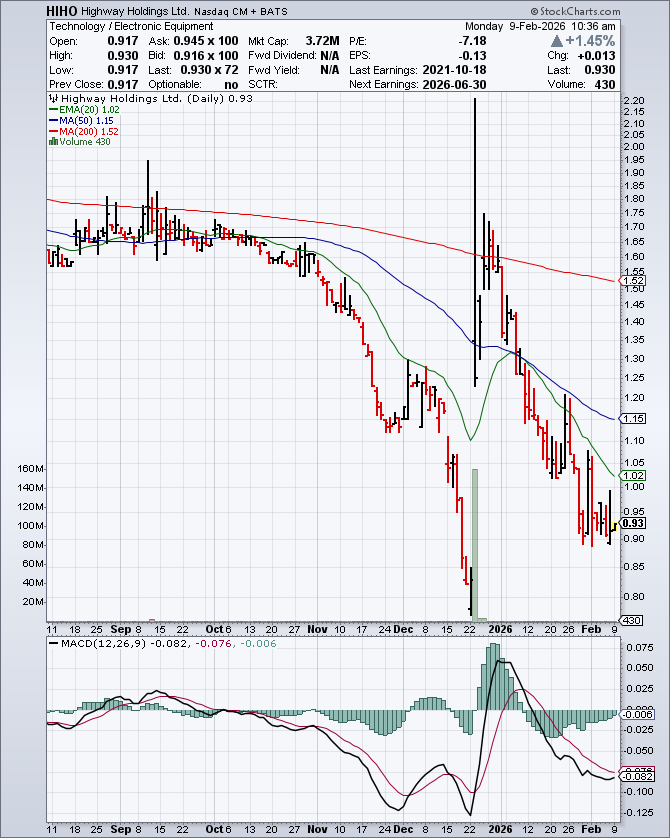This screenshot has height=838, width=670.
Task: Click the header Volume value 430
Action: 605,84
